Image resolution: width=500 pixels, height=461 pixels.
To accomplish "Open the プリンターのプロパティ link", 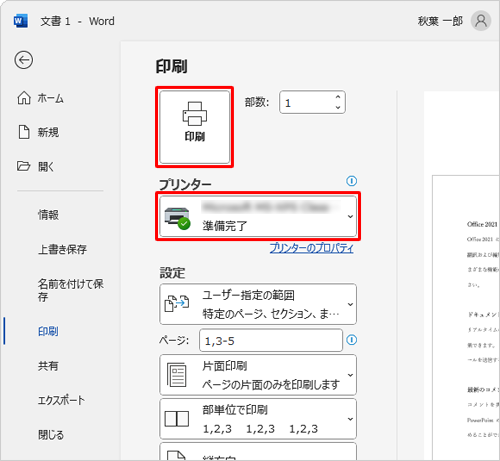I will (x=311, y=248).
